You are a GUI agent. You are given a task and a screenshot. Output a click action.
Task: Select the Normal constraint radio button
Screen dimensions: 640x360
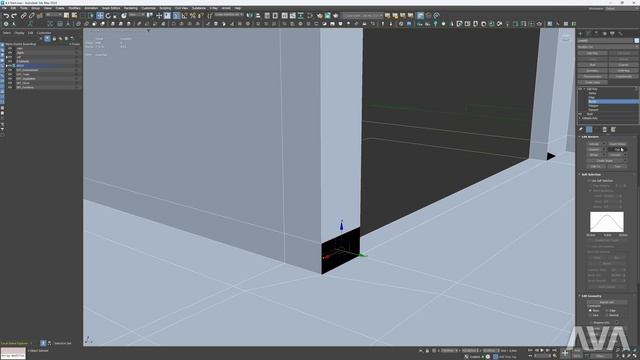coord(607,315)
